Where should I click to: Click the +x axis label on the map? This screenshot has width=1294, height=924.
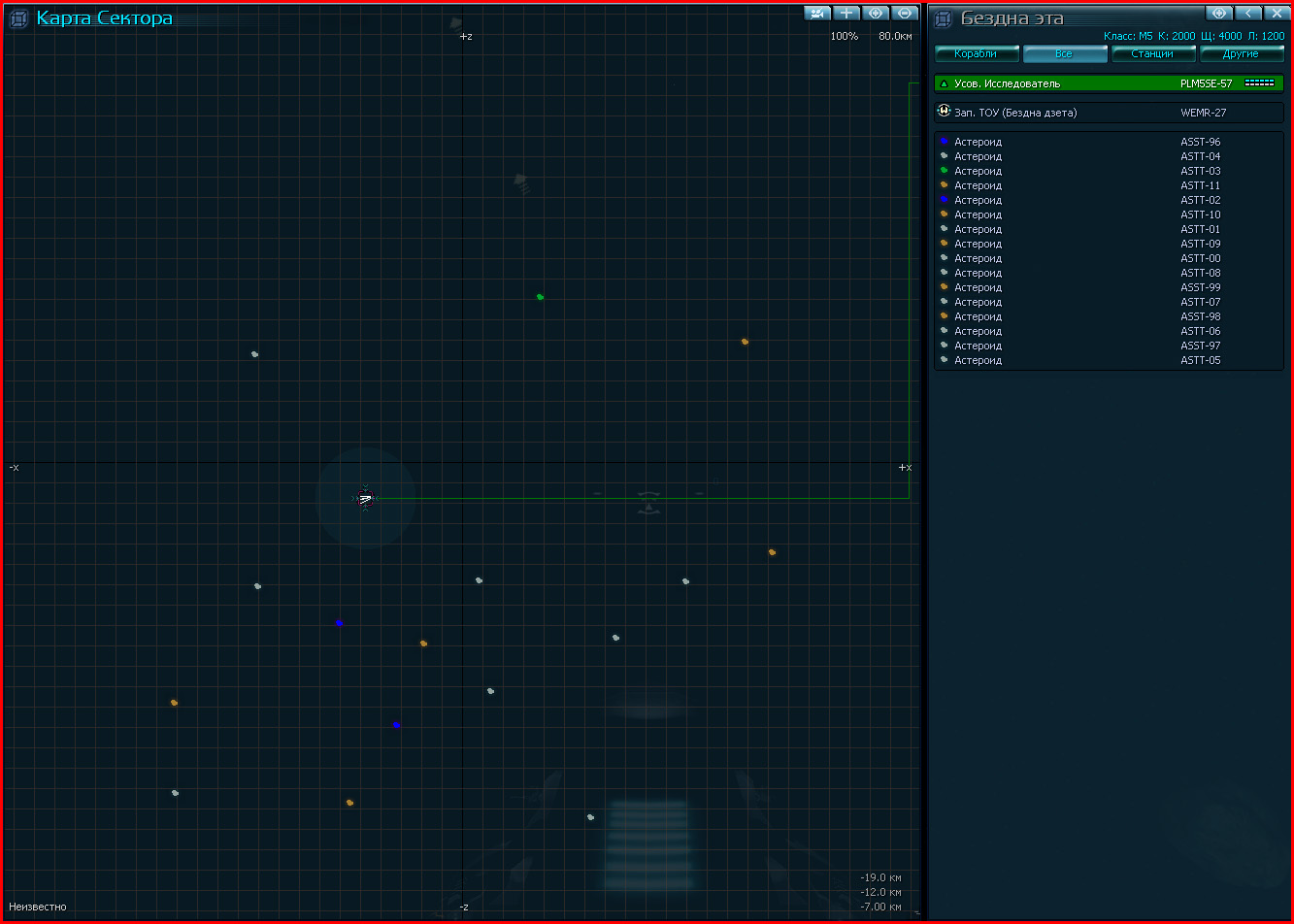[905, 467]
